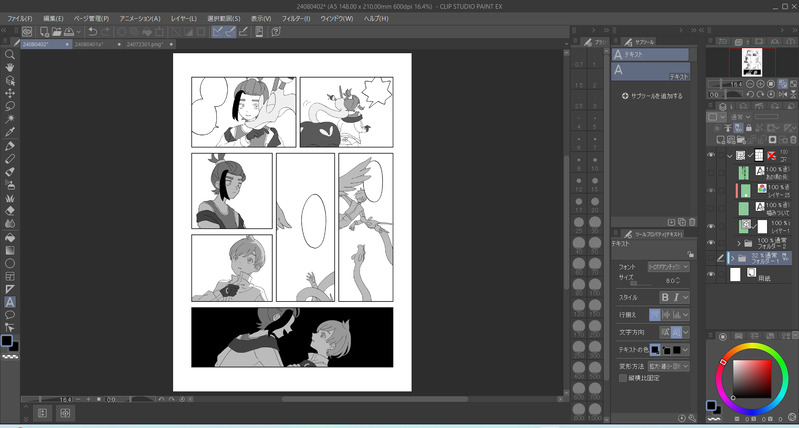Create new canvas from command bar
This screenshot has height=428, width=799.
point(44,32)
